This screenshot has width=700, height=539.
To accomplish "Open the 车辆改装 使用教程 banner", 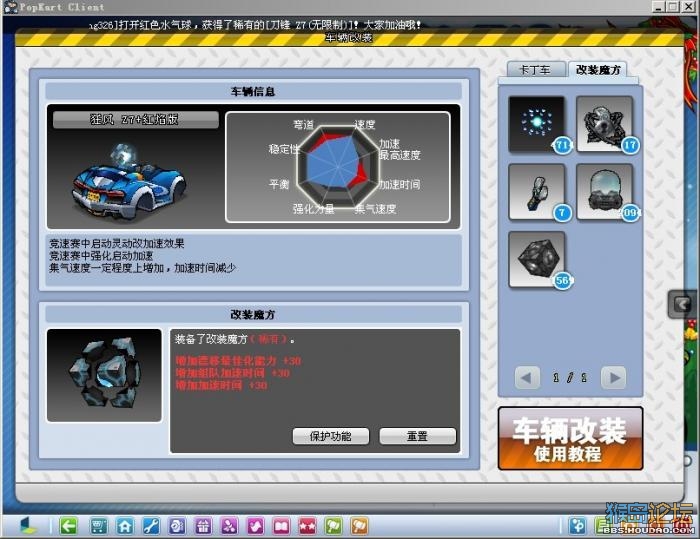I will click(570, 438).
